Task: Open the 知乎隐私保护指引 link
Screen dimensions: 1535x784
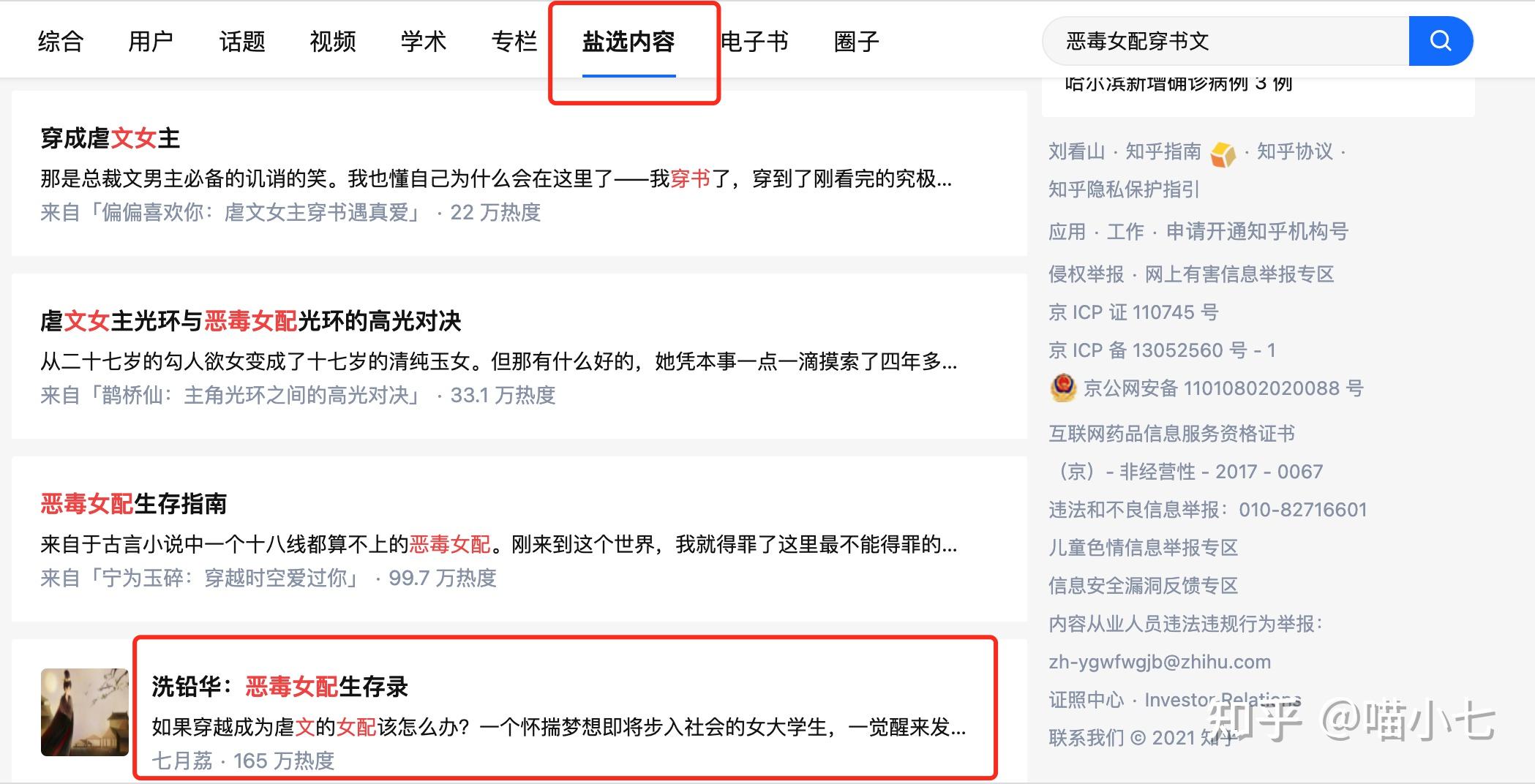Action: tap(1124, 189)
